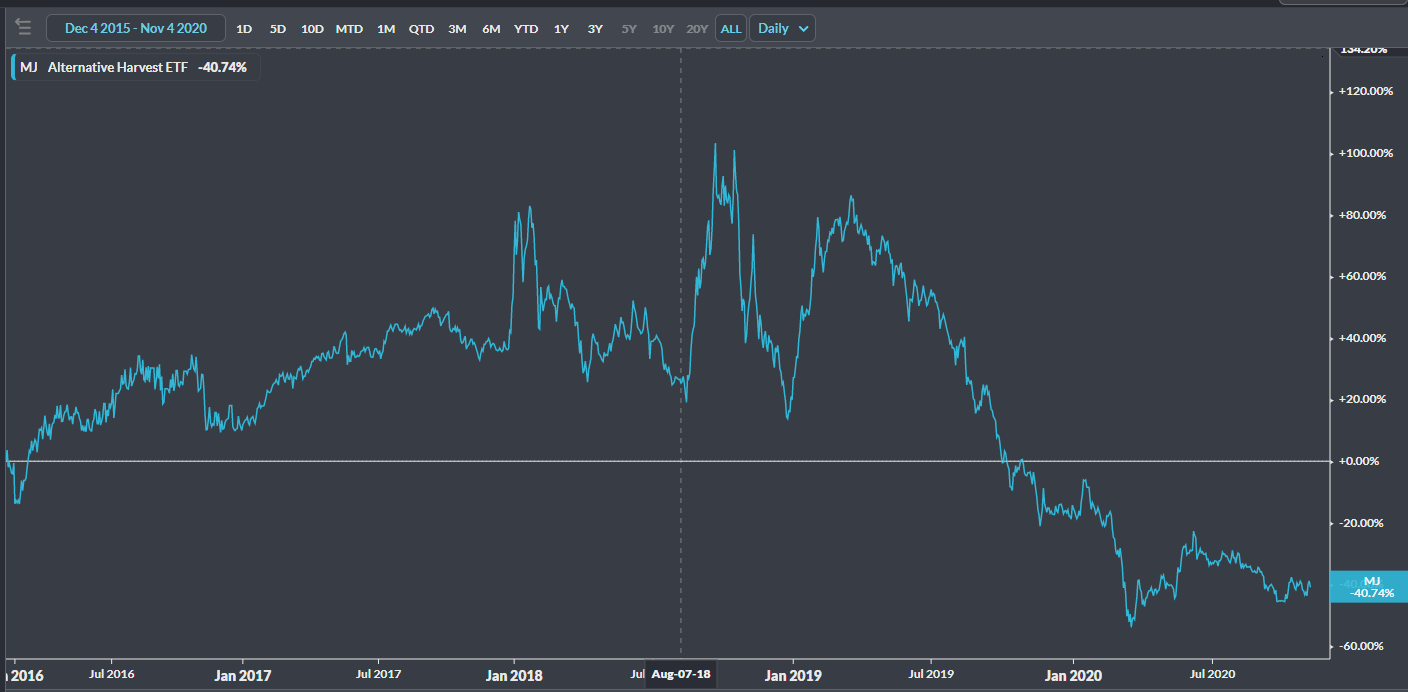Viewport: 1408px width, 692px height.
Task: Set chart range to 1M
Action: (386, 29)
